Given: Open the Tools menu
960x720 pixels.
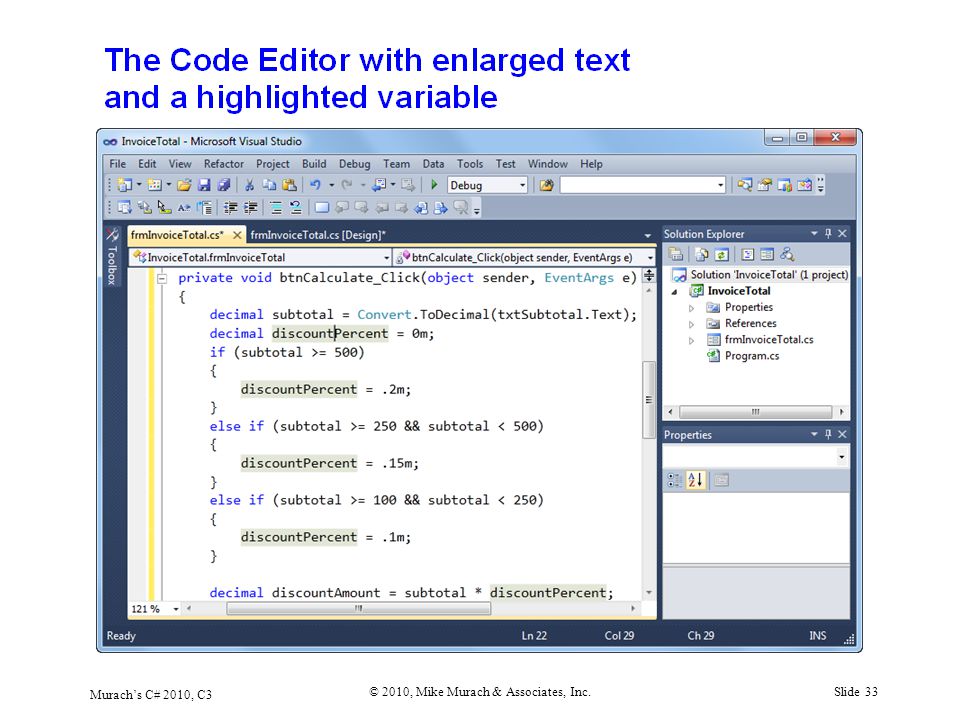Looking at the screenshot, I should tap(470, 164).
